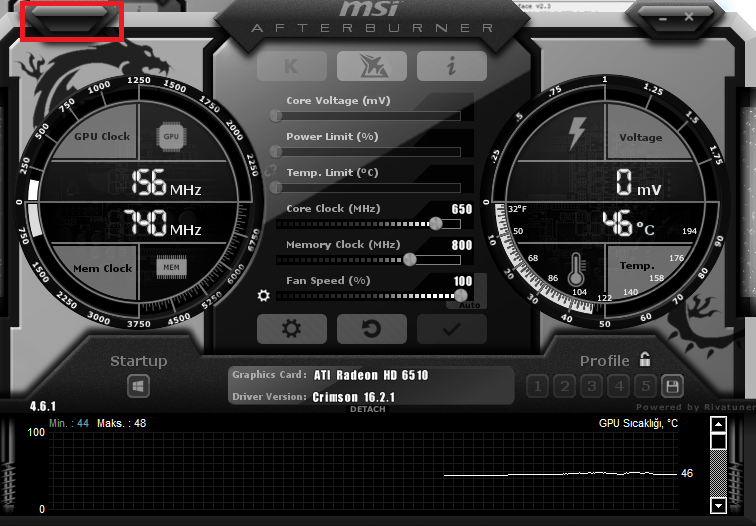
Task: Click the Memory Clock value 800
Action: click(x=461, y=245)
